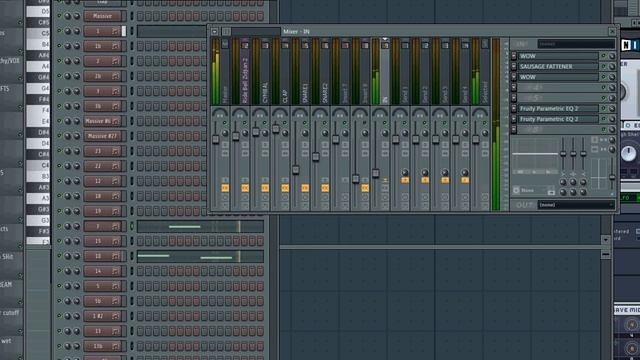640x360 pixels.
Task: Open the Massive #6 channel button
Action: (x=102, y=121)
